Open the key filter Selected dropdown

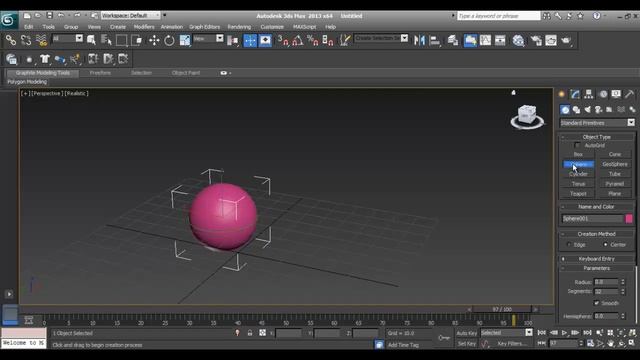pyautogui.click(x=507, y=333)
